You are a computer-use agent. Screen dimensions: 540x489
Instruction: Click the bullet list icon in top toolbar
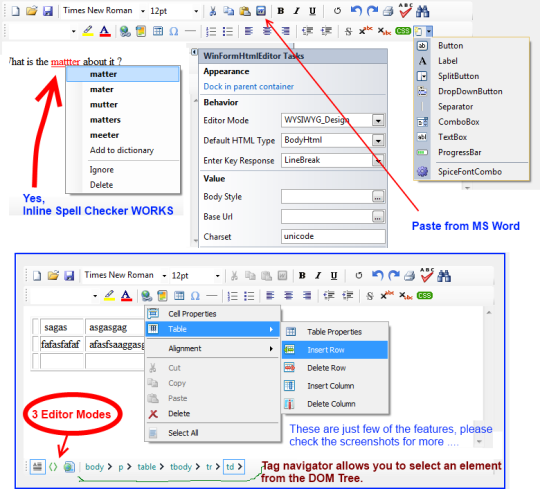click(228, 31)
